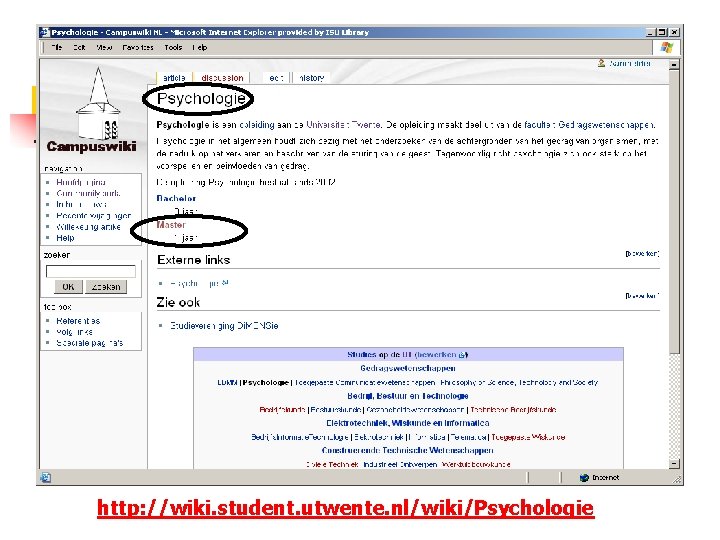
Task: Click the Windows flag throbber icon
Action: (x=666, y=47)
